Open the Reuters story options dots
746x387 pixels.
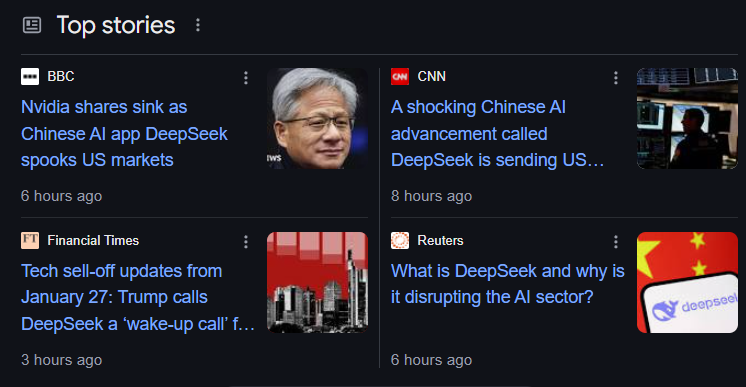[616, 242]
